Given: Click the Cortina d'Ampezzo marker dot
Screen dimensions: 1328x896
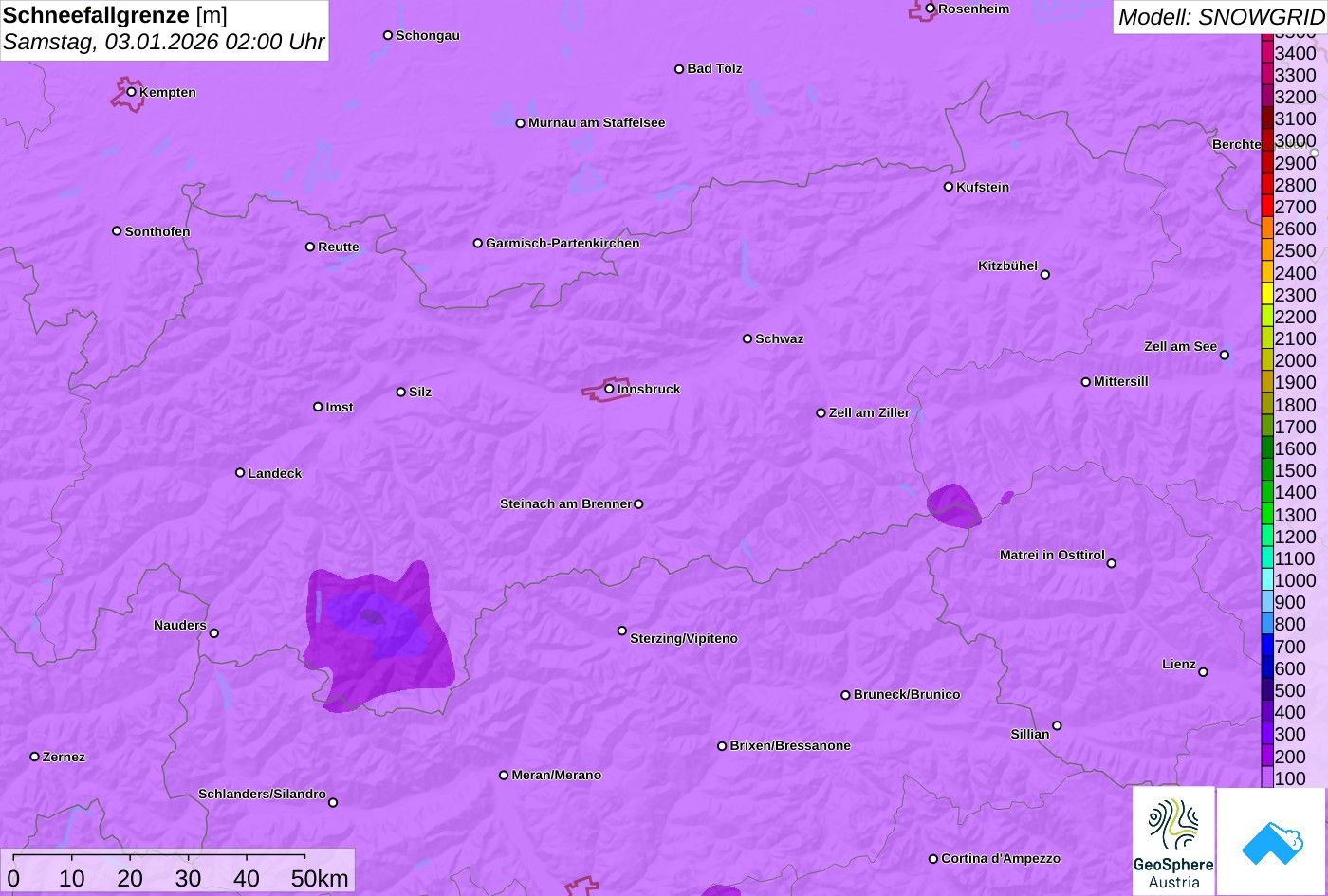Looking at the screenshot, I should click(933, 859).
